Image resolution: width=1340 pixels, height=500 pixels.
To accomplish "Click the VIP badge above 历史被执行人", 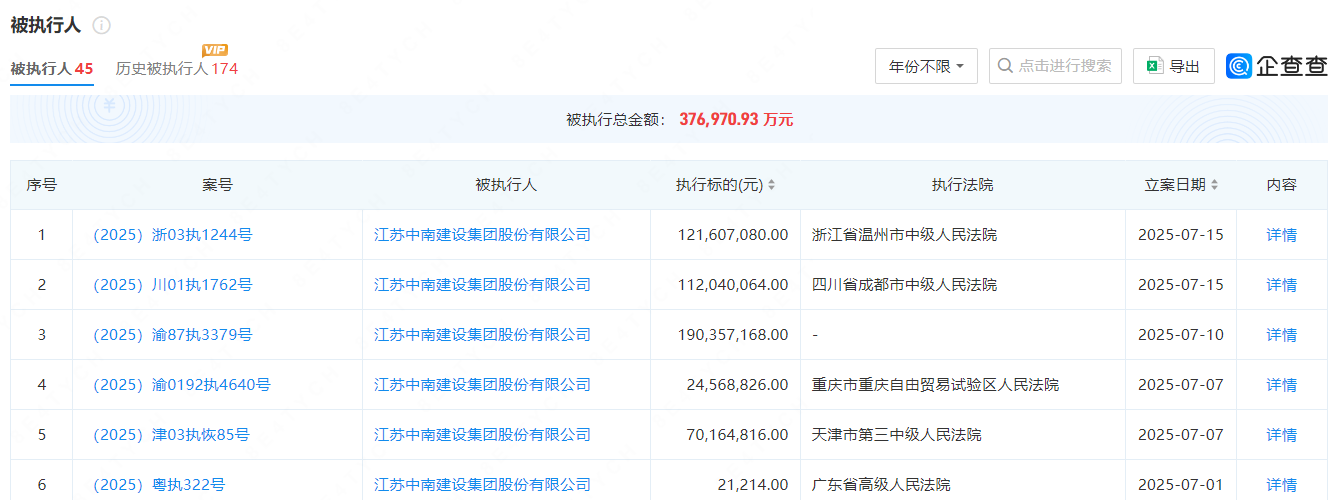I will pyautogui.click(x=214, y=50).
